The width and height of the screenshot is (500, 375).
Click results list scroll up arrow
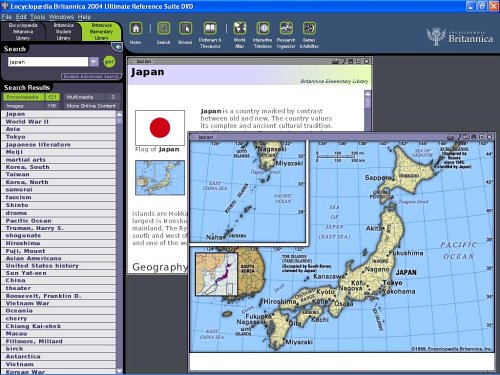(x=119, y=114)
